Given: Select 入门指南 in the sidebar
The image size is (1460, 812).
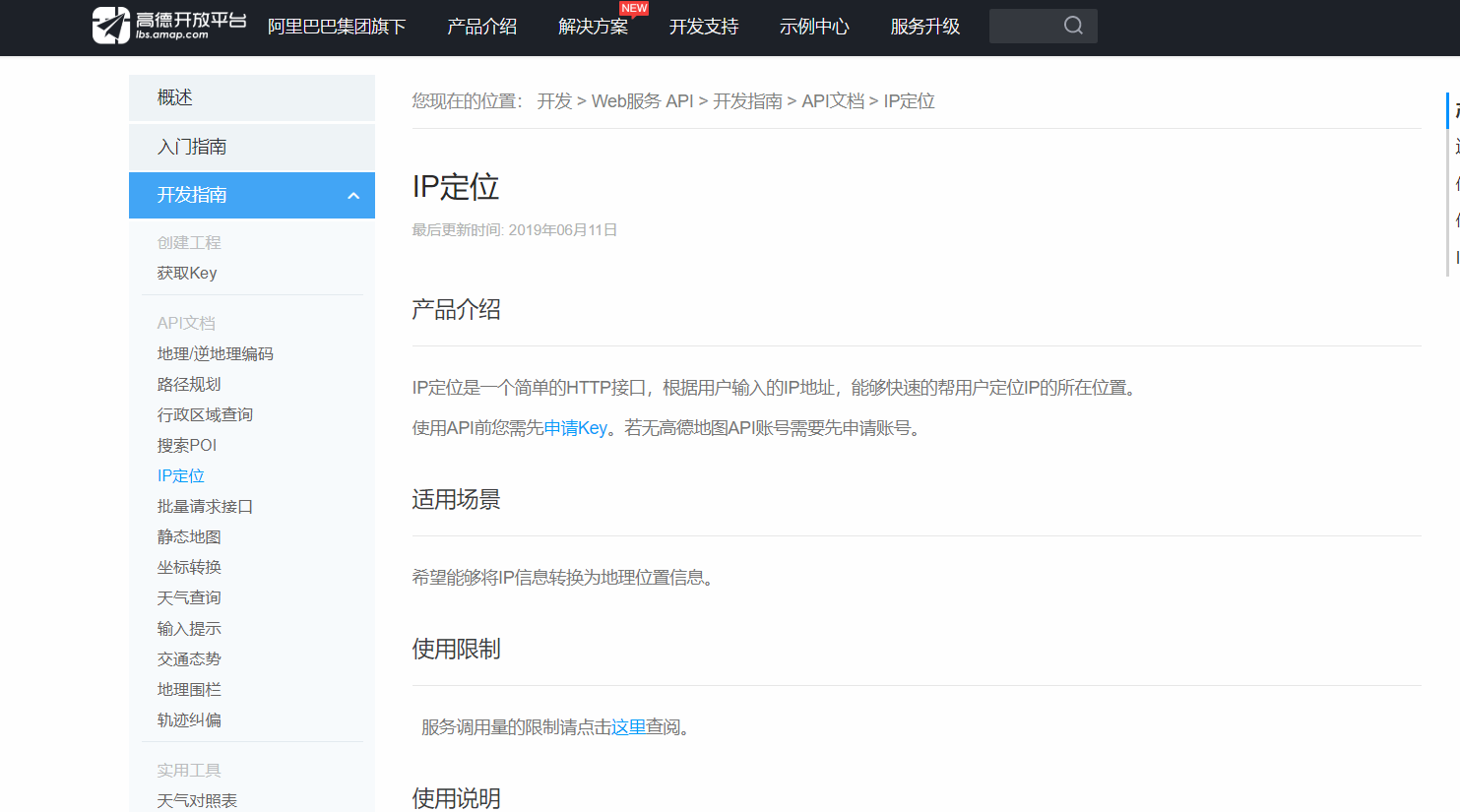Looking at the screenshot, I should coord(252,147).
